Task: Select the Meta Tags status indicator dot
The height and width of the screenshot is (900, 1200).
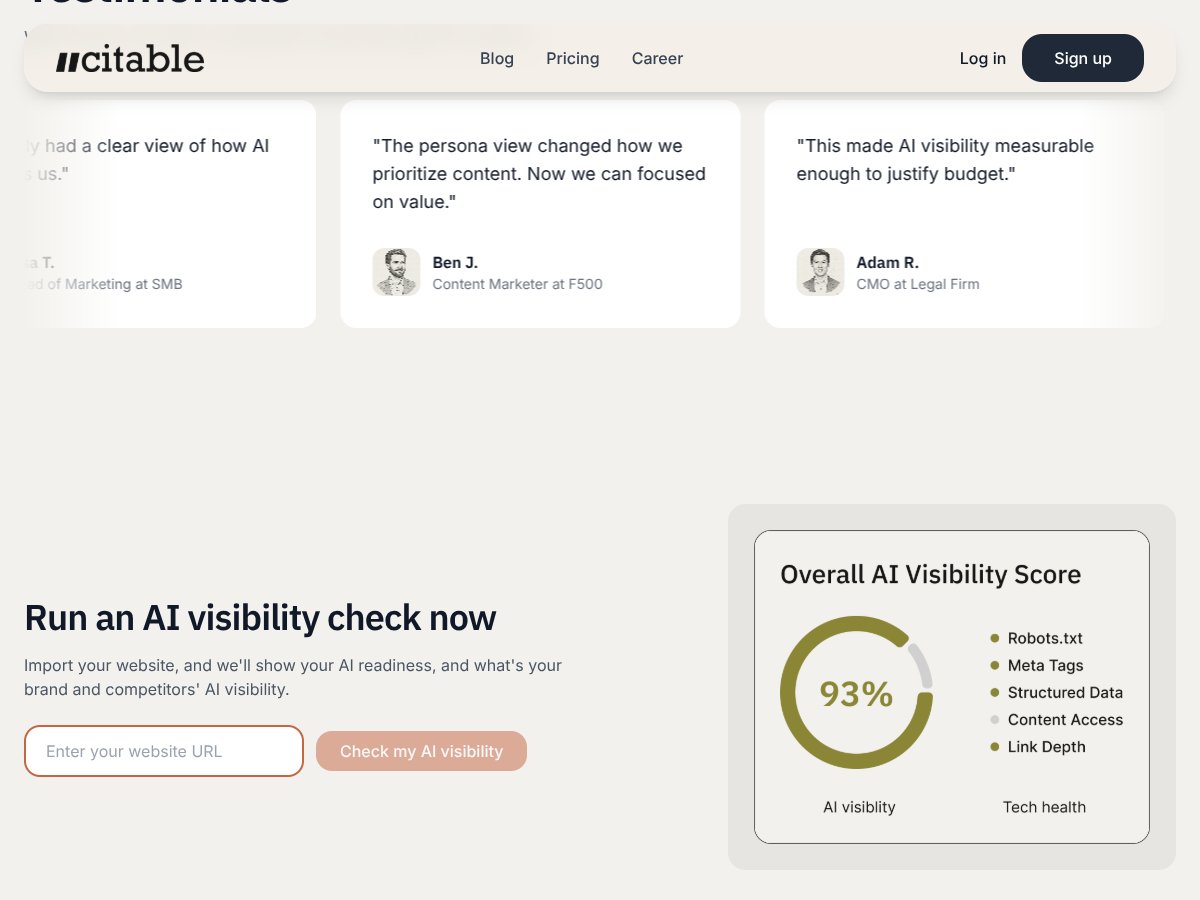Action: pyautogui.click(x=993, y=664)
